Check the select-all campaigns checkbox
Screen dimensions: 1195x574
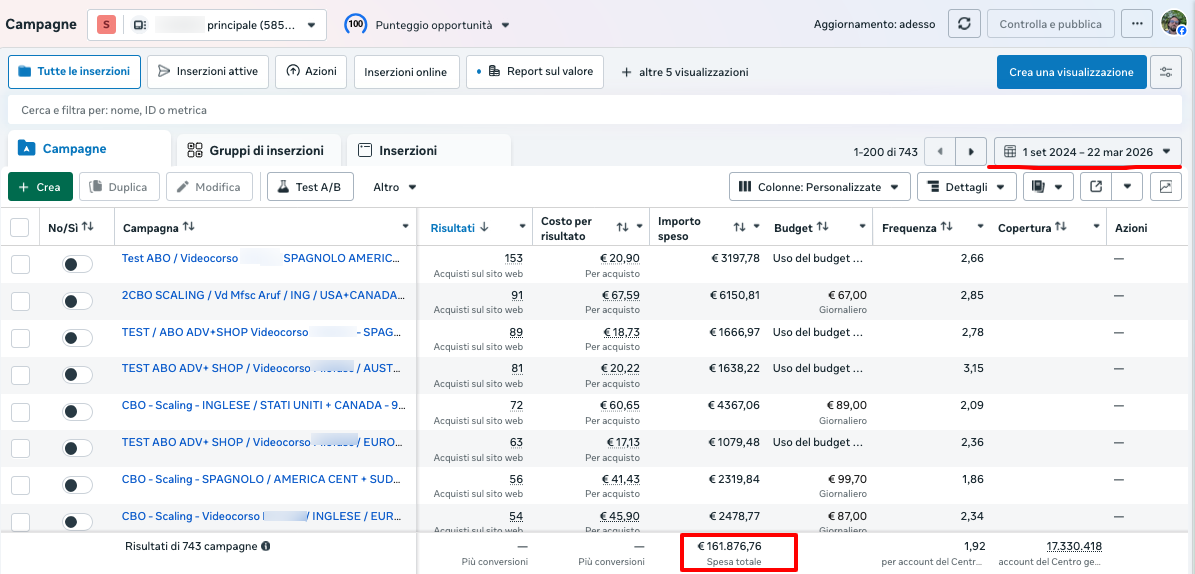20,228
